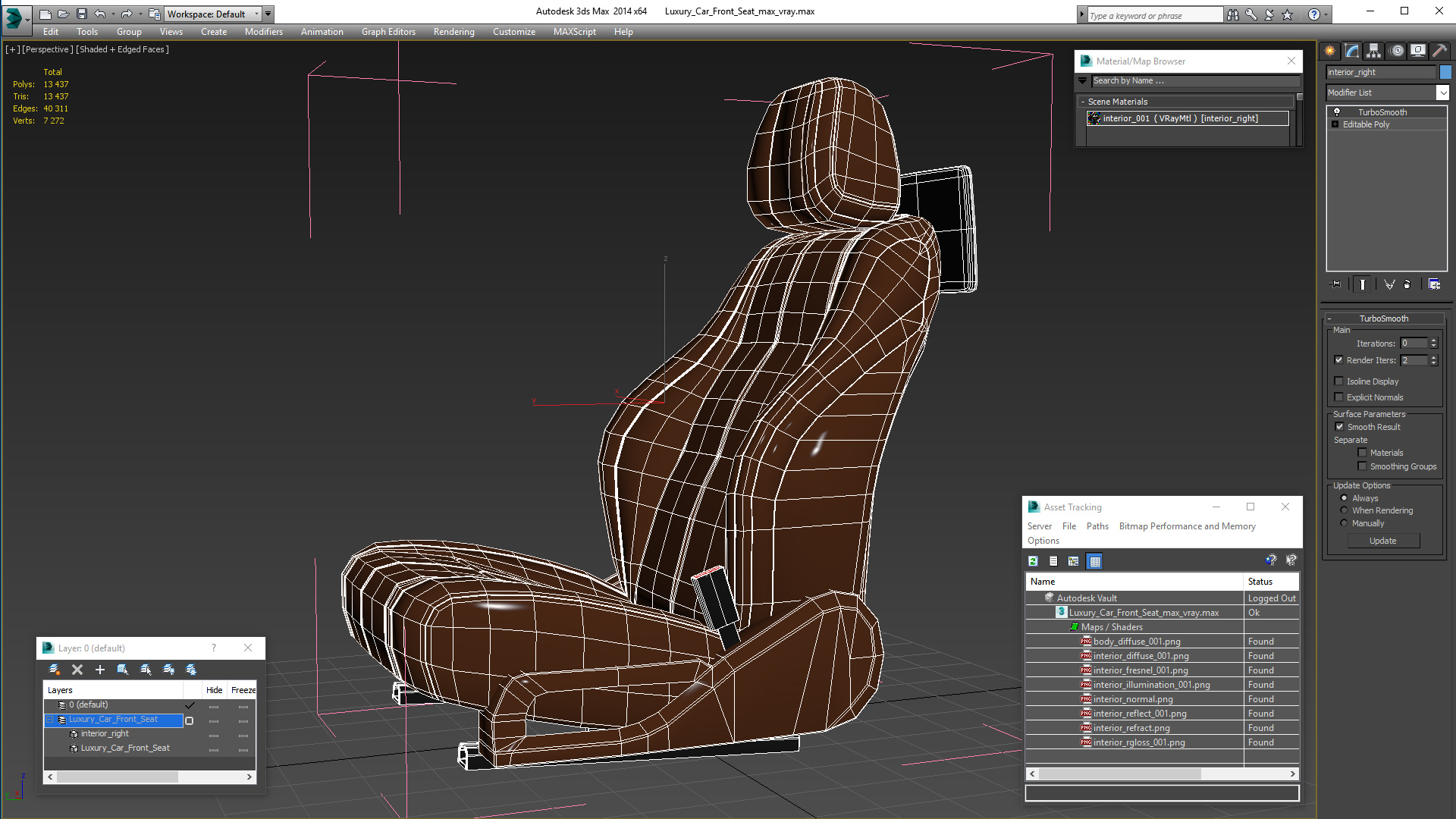The image size is (1456, 819).
Task: Click Configure Modifier Sets icon
Action: 1434,284
